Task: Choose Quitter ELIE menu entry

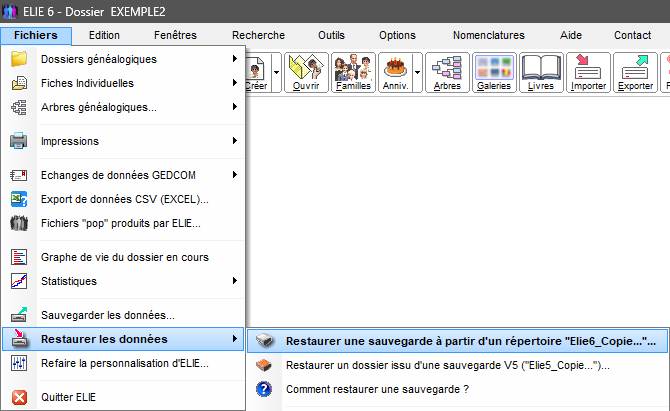Action: point(123,397)
